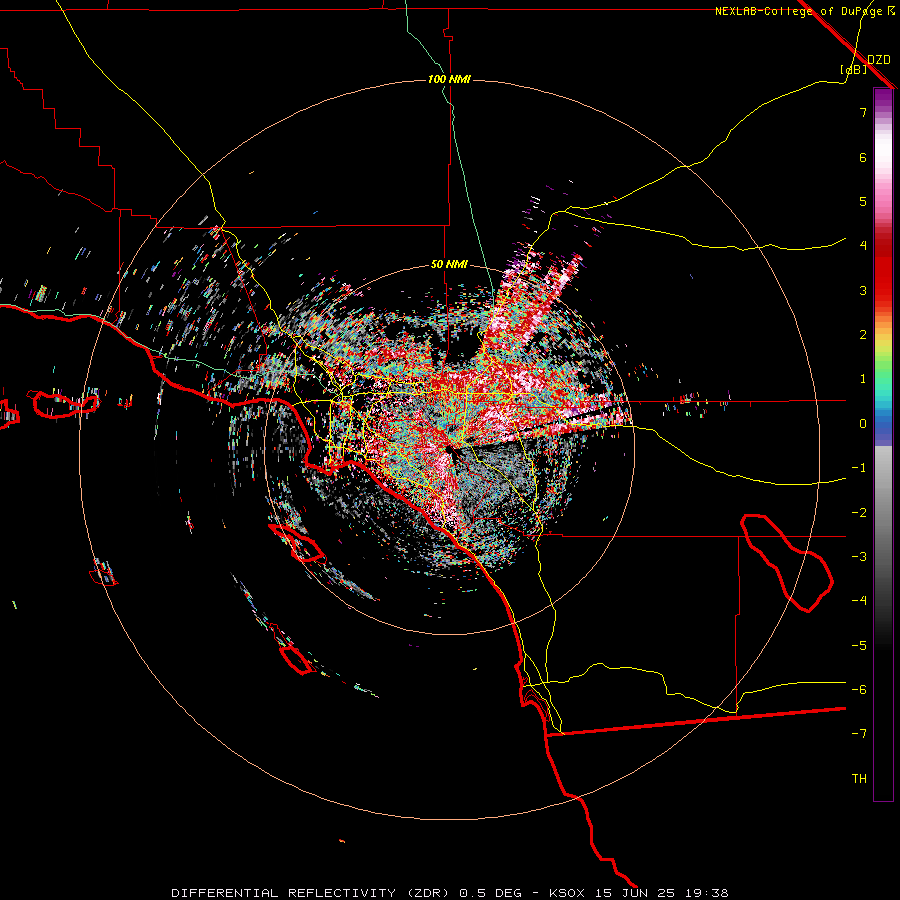Click the -5 value on the scale
This screenshot has height=900, width=900.
click(x=859, y=646)
